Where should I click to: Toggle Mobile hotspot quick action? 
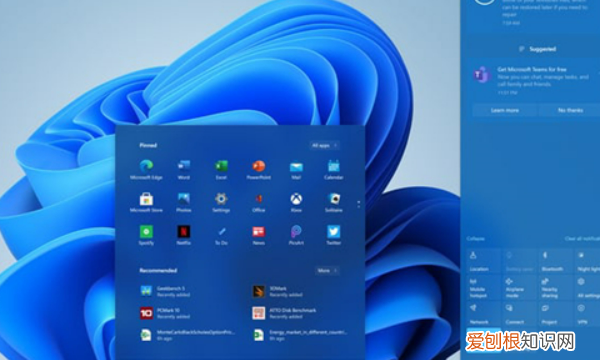[x=483, y=288]
